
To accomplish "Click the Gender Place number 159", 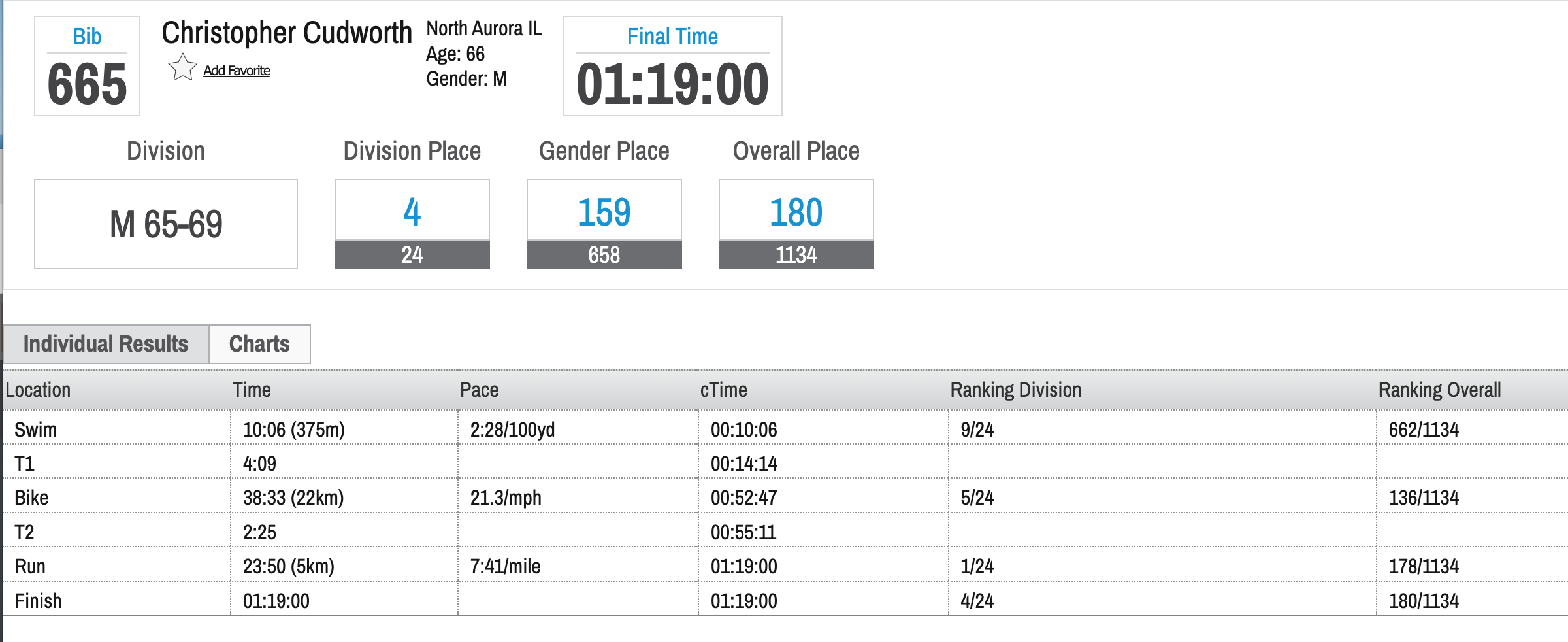I will click(604, 212).
